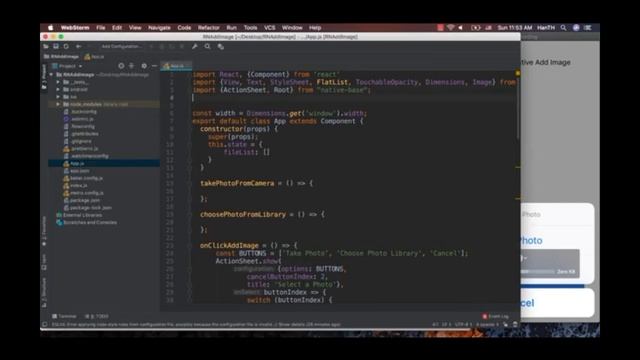This screenshot has height=360, width=640.
Task: Click the Synchronize refresh toolbar icon
Action: pyautogui.click(x=66, y=47)
